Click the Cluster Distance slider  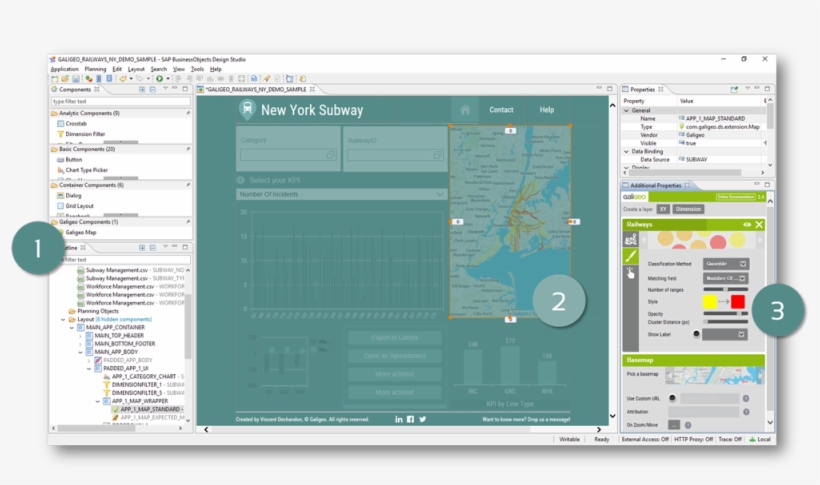coord(725,322)
